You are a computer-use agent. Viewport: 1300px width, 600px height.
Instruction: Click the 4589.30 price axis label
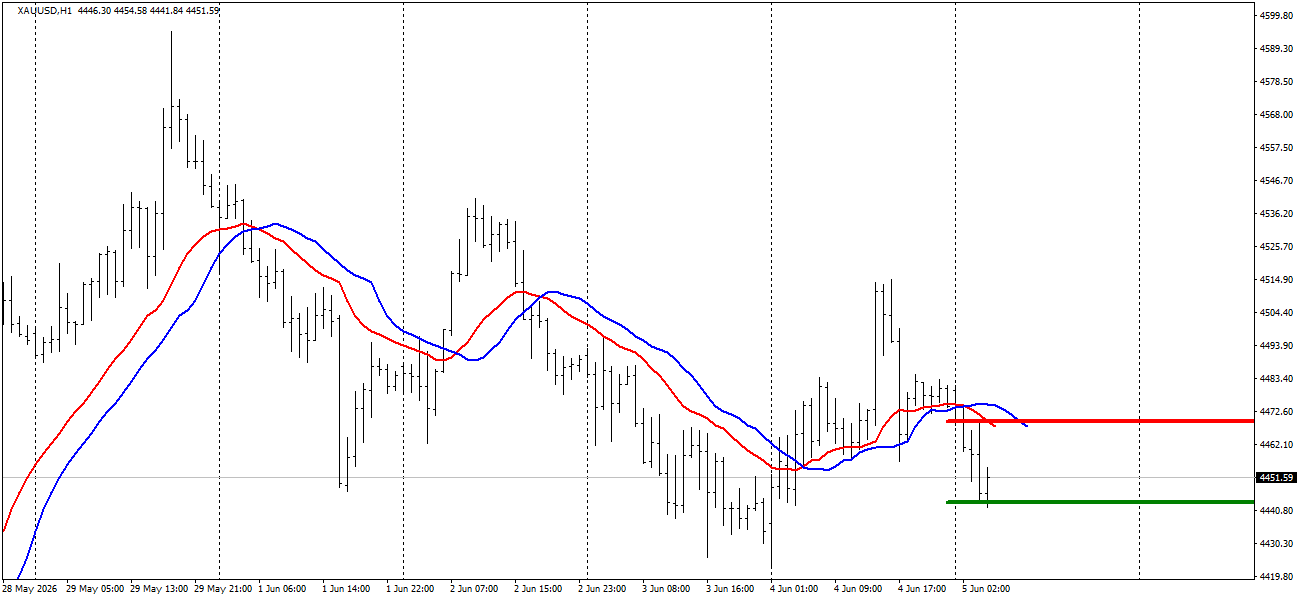pos(1276,49)
